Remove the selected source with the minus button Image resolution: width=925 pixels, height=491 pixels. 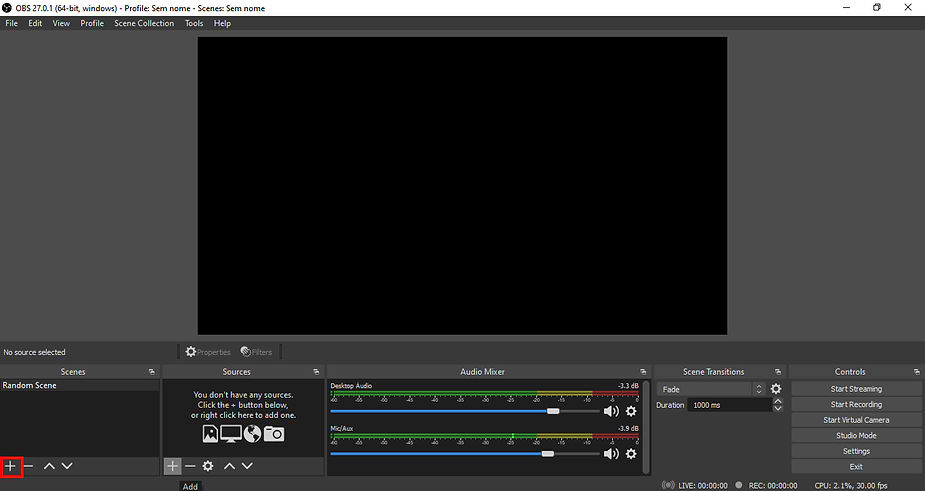coord(190,466)
